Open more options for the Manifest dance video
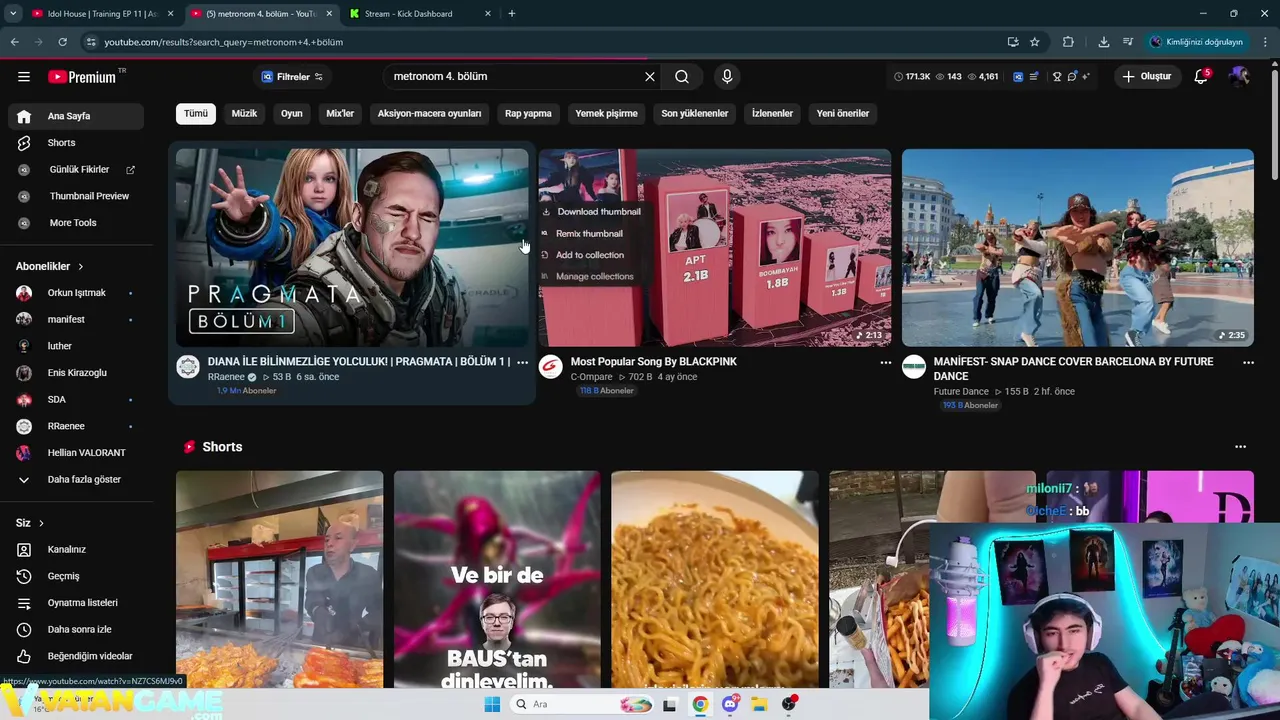The image size is (1280, 720). (x=1248, y=363)
